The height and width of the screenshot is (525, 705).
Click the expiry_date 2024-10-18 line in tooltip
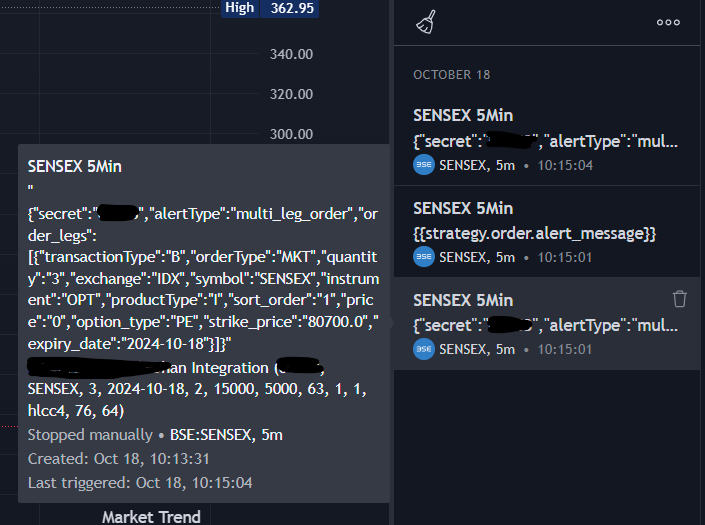pyautogui.click(x=129, y=344)
